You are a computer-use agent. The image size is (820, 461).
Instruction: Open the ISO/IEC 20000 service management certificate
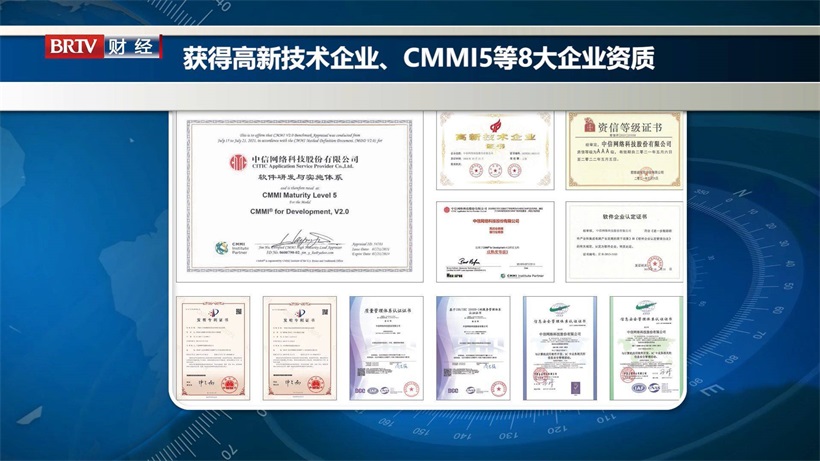[x=473, y=348]
